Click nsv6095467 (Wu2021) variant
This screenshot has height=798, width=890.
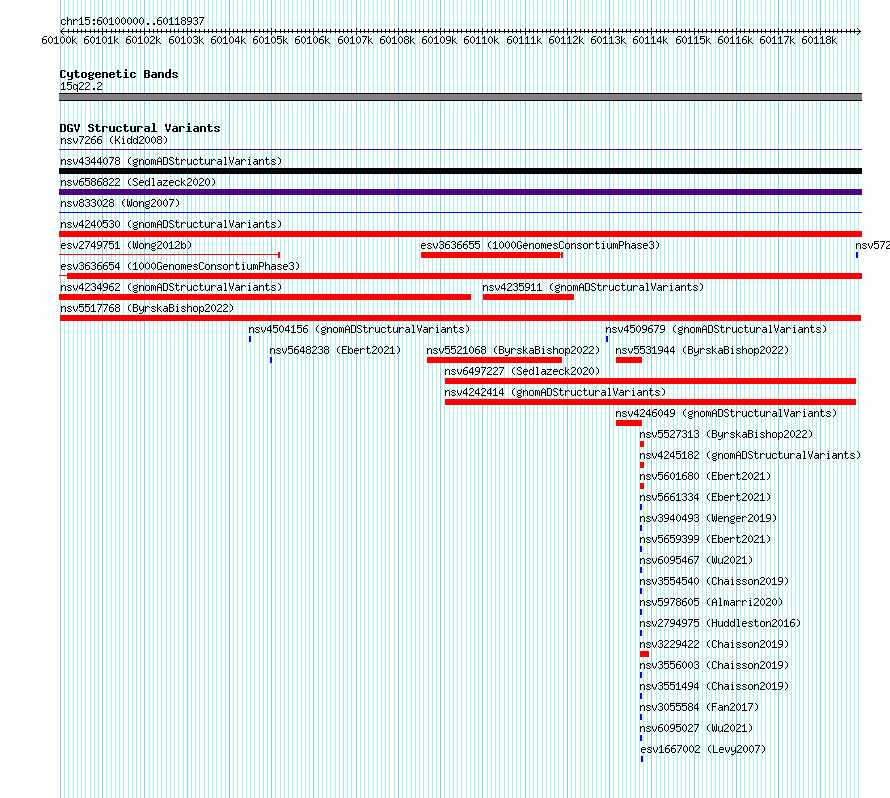coord(696,560)
